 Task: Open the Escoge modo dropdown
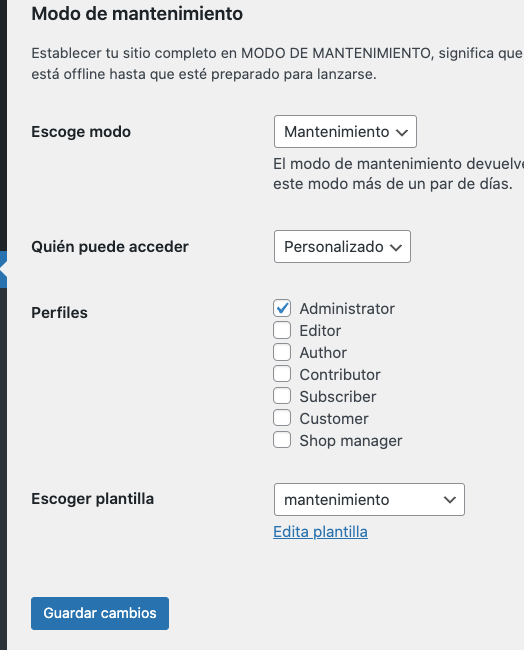click(x=345, y=131)
